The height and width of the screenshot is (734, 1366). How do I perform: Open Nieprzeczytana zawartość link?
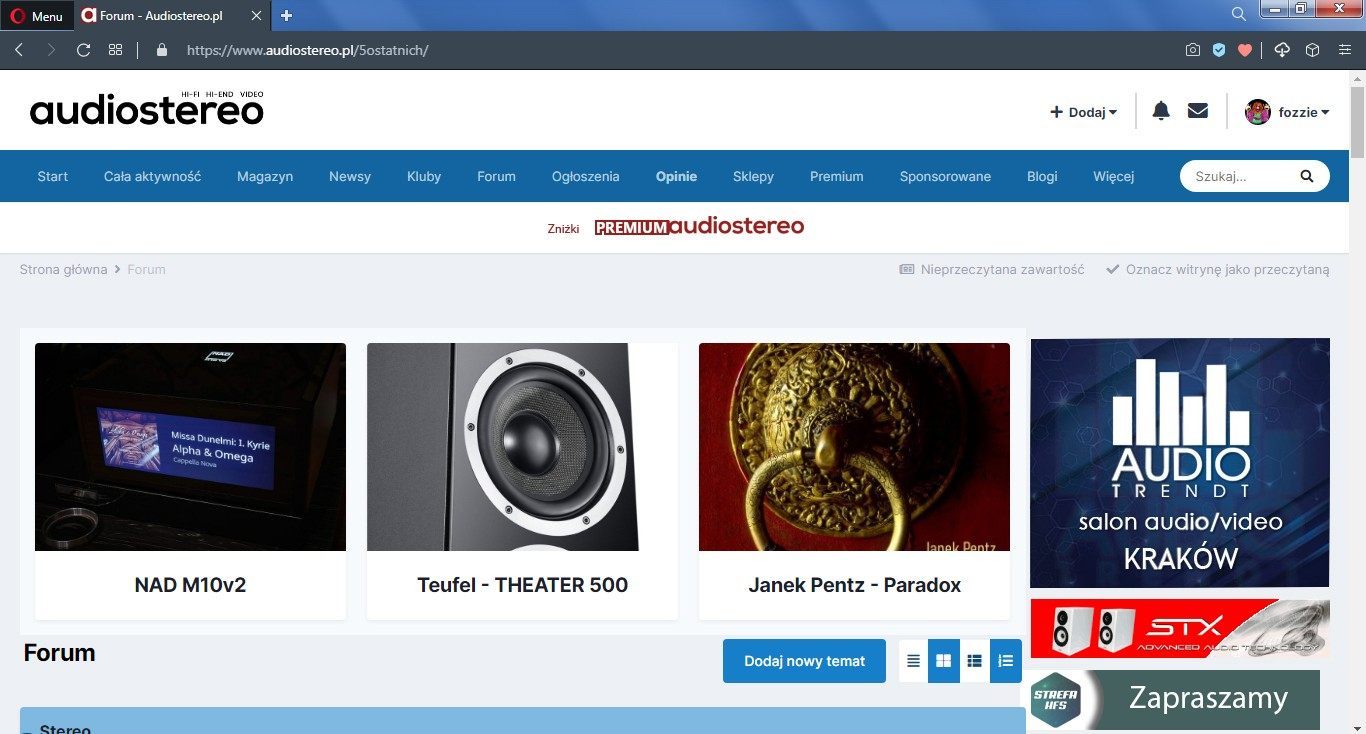[x=992, y=269]
